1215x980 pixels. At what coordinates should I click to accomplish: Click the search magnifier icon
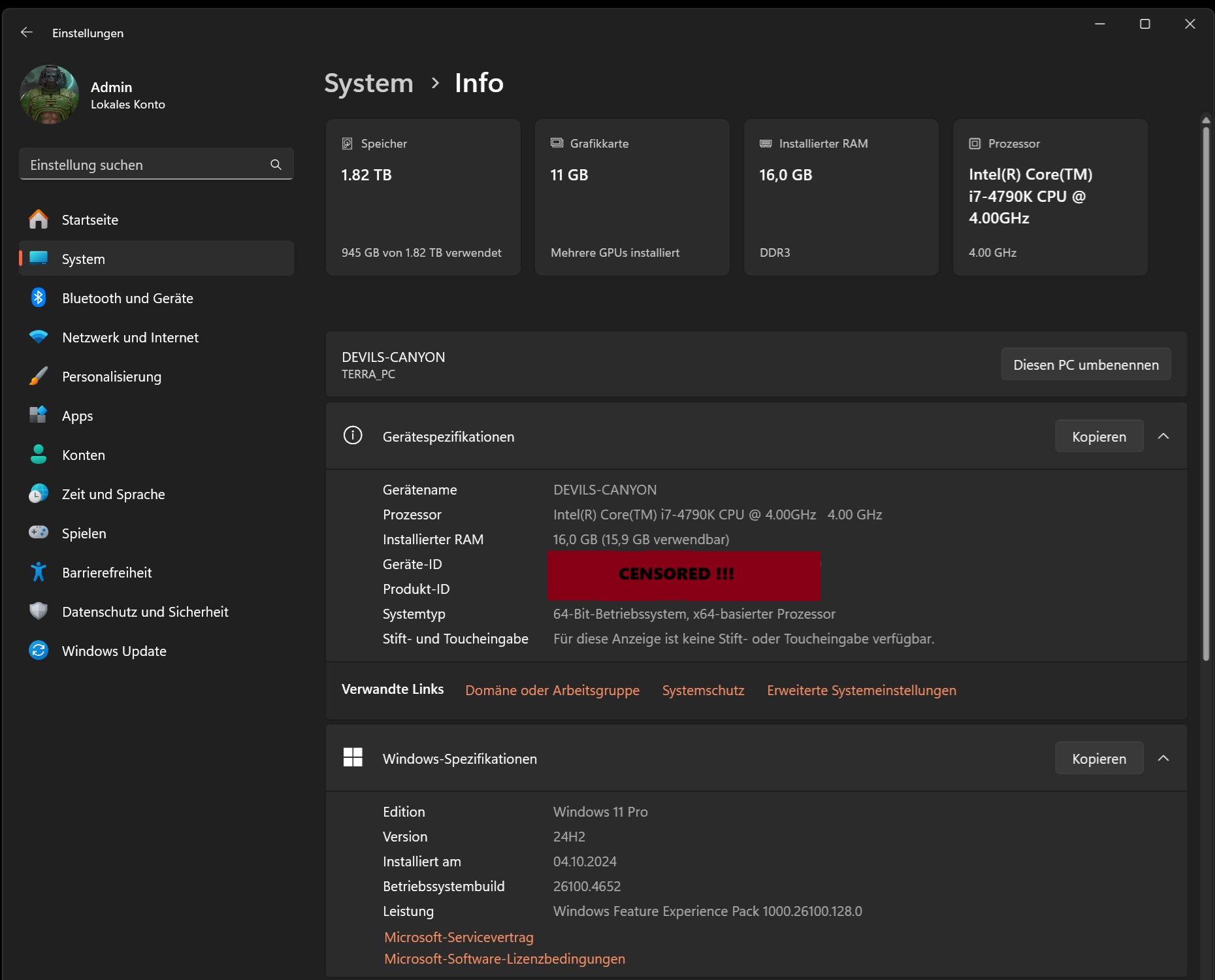click(x=276, y=165)
